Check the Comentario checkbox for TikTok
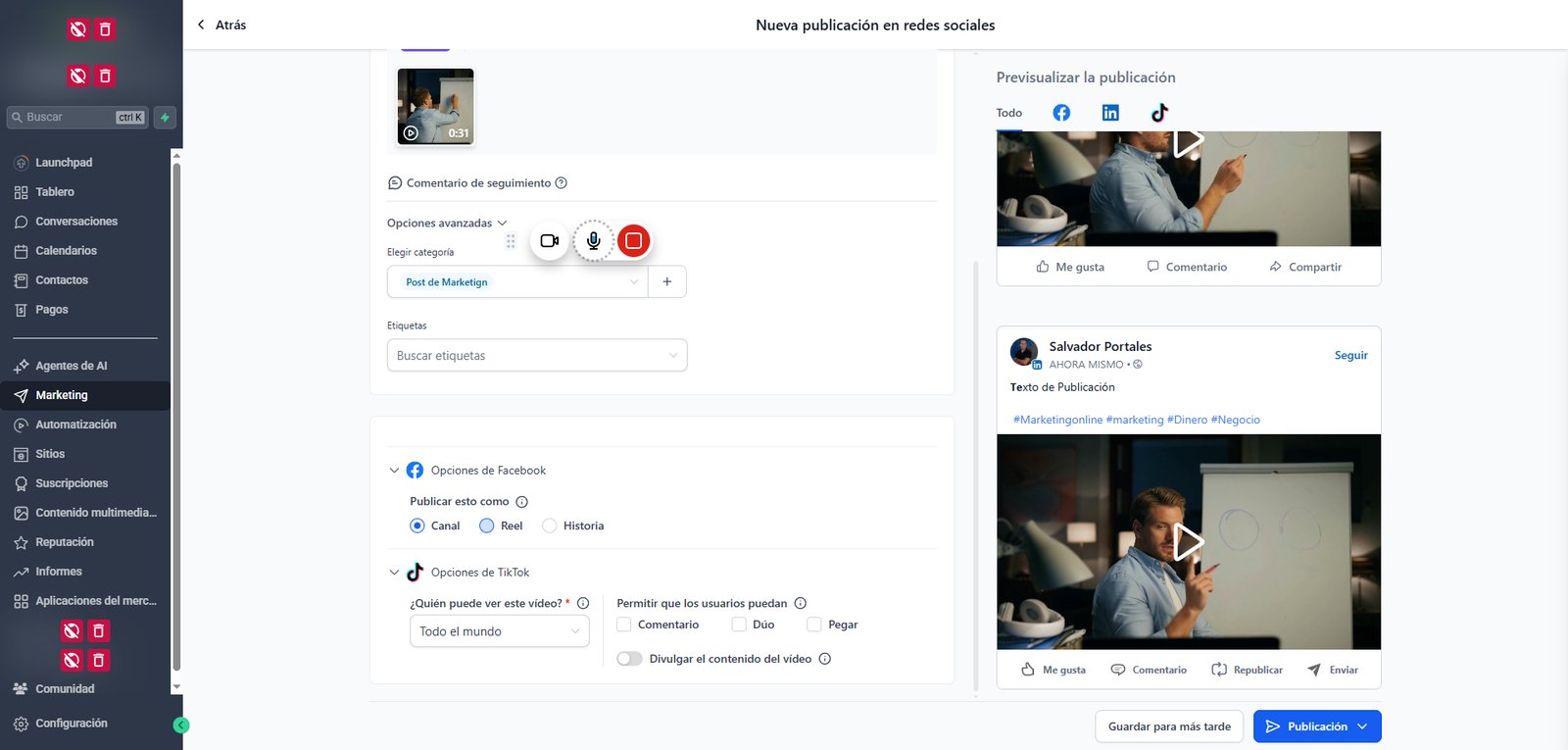 click(x=624, y=625)
